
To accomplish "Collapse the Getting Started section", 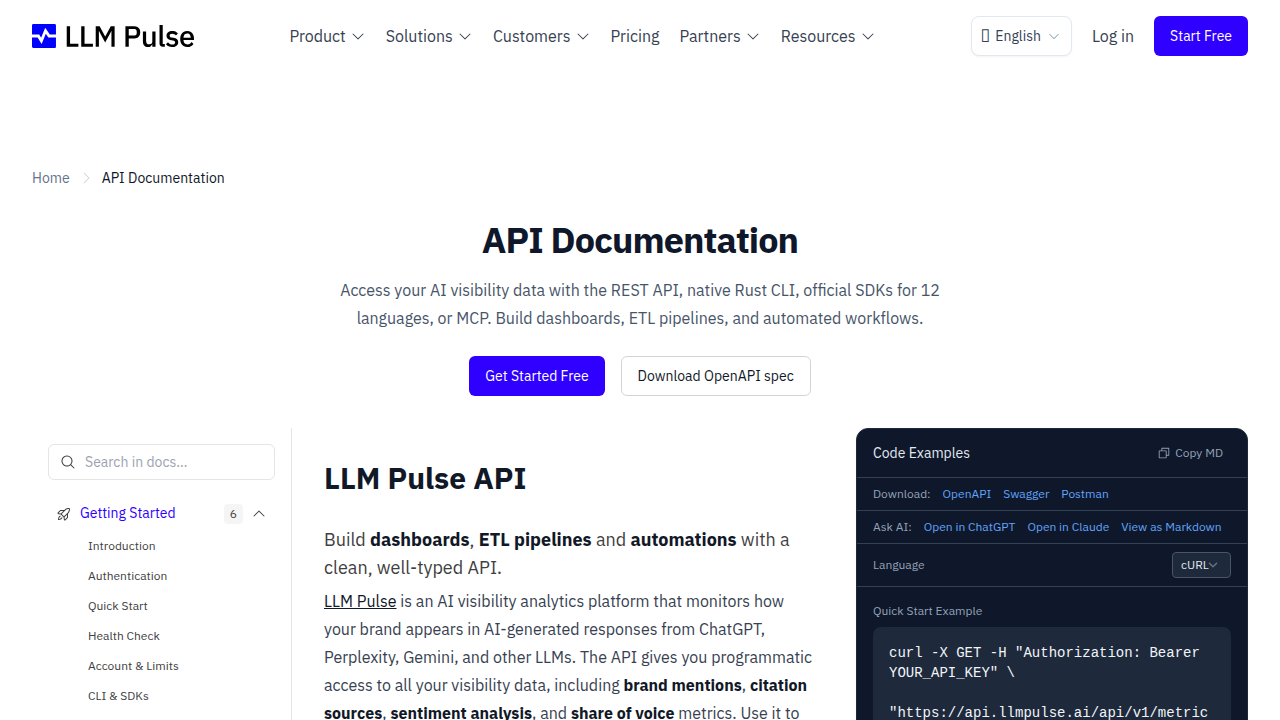I will pyautogui.click(x=259, y=514).
